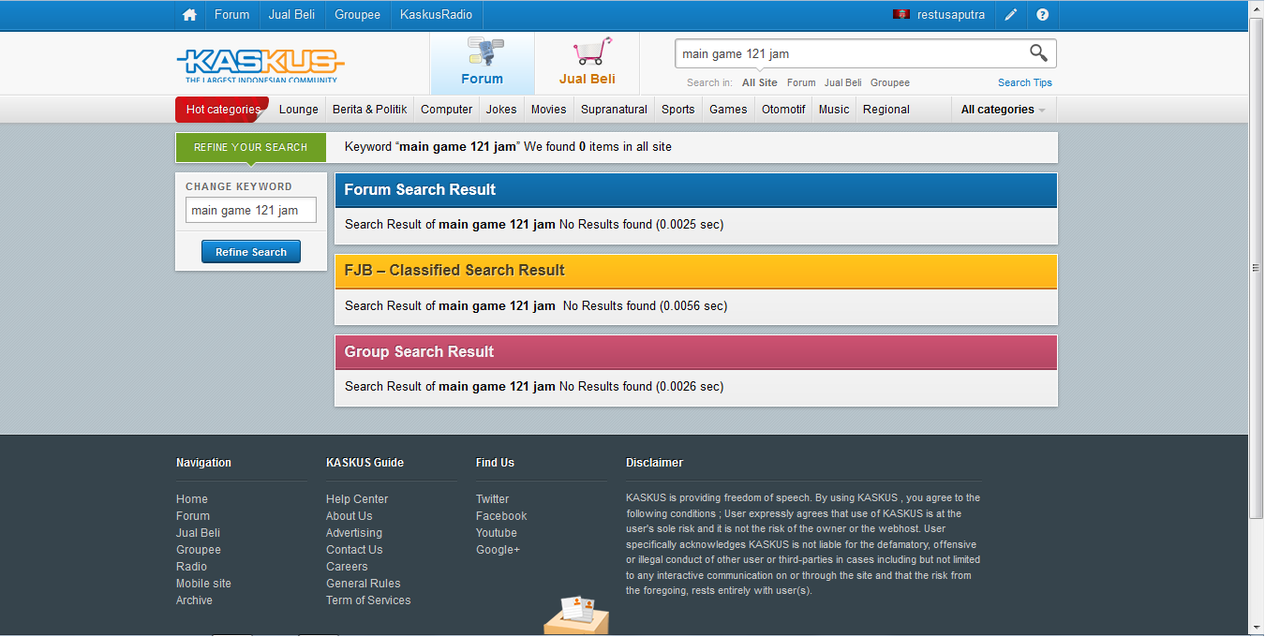Image resolution: width=1280 pixels, height=637 pixels.
Task: Open Forum in the top navigation bar
Action: coord(232,15)
